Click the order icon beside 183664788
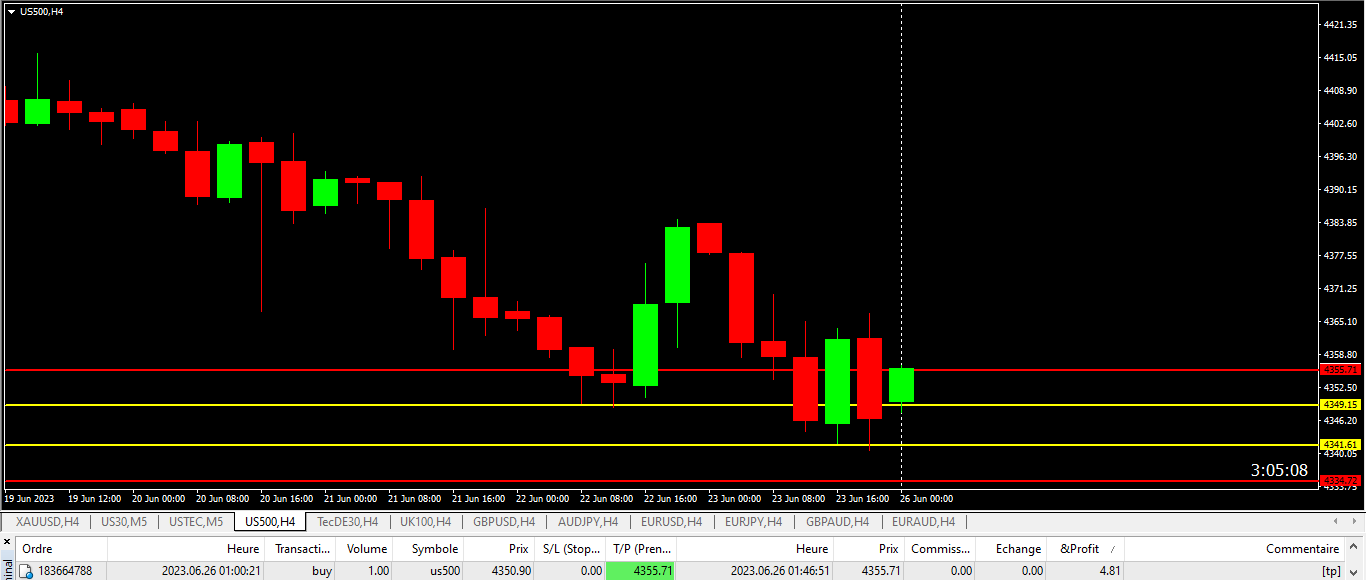This screenshot has width=1366, height=580. [x=27, y=571]
